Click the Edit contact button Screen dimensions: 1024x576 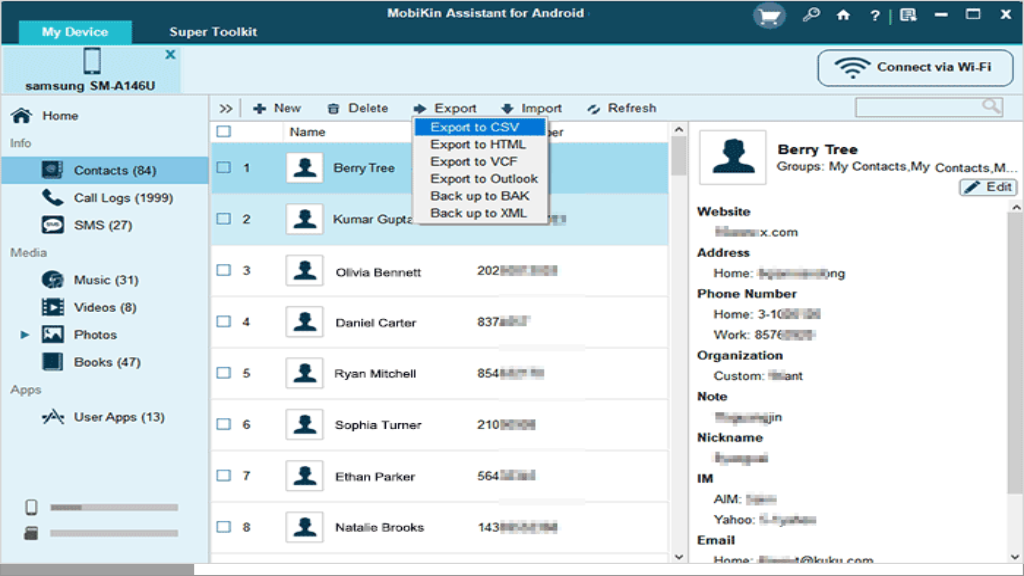[x=988, y=187]
